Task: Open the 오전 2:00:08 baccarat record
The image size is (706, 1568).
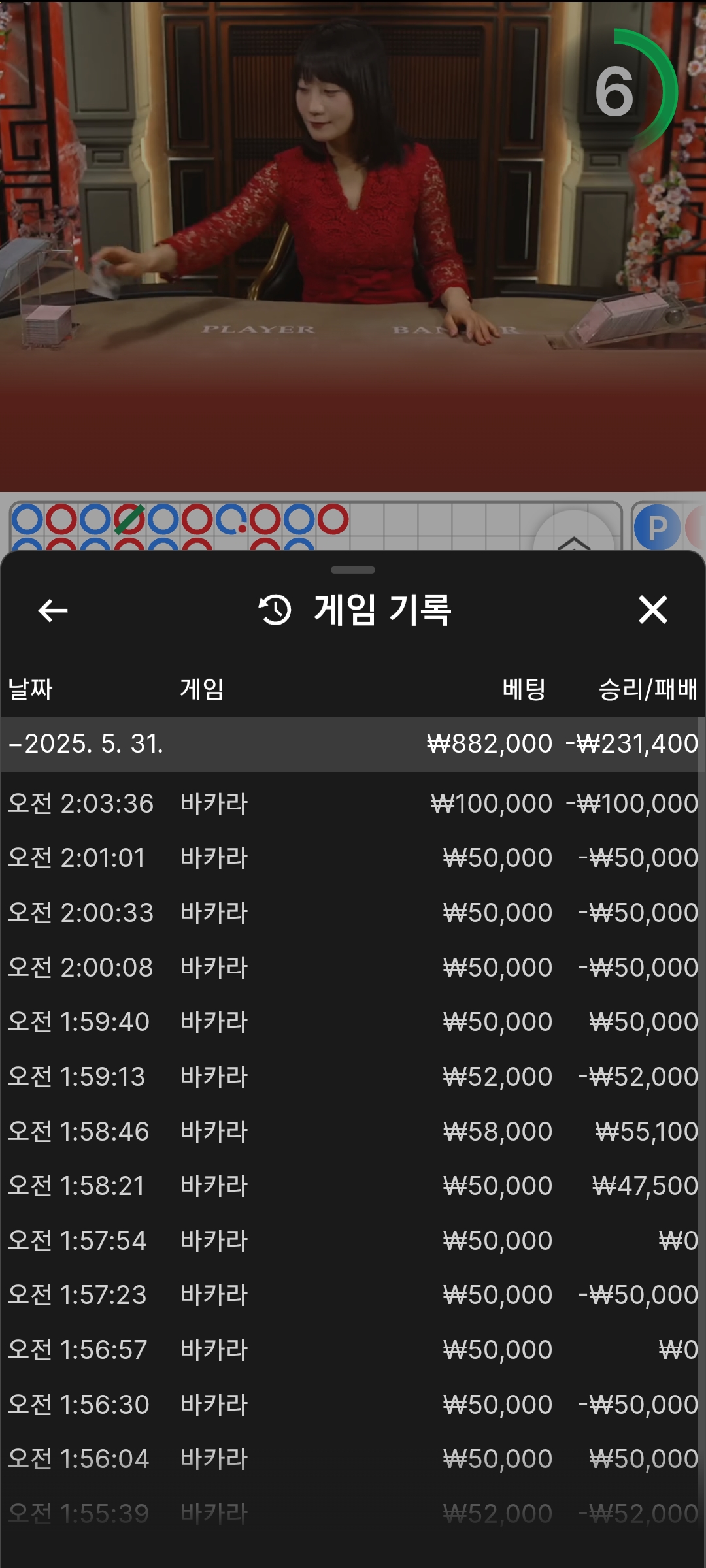Action: click(353, 968)
